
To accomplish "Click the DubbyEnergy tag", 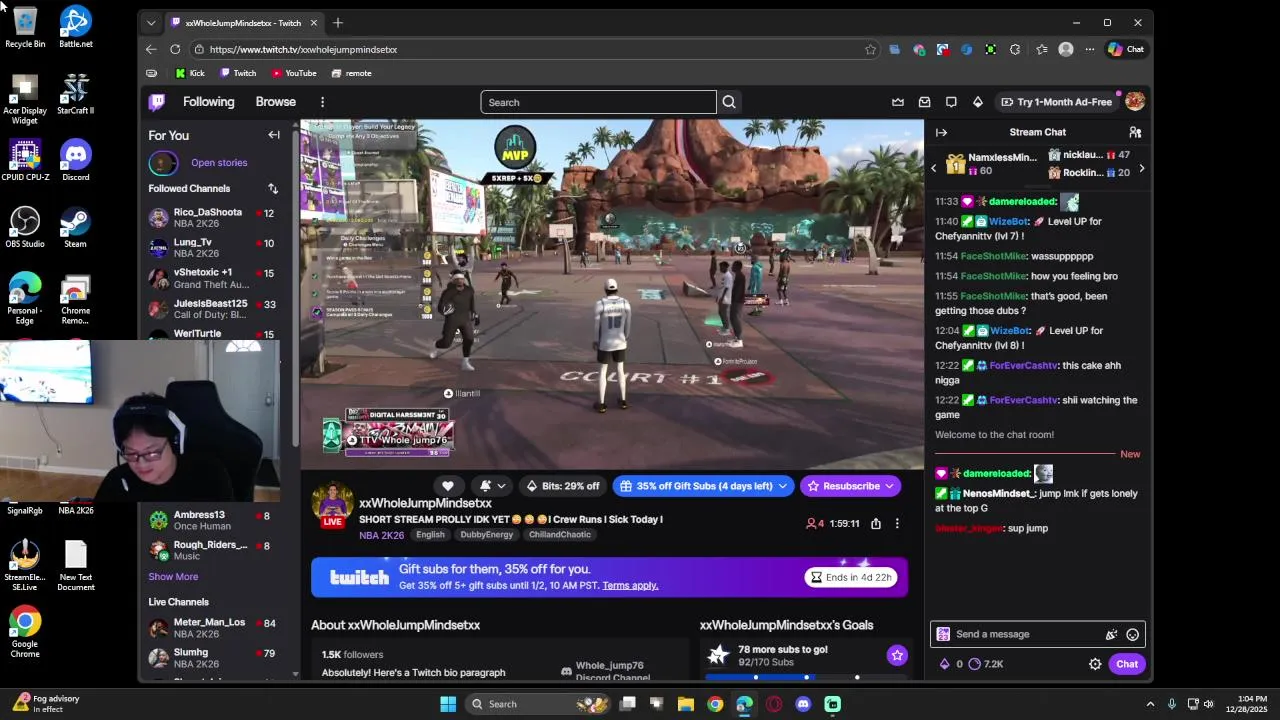I will pos(486,535).
